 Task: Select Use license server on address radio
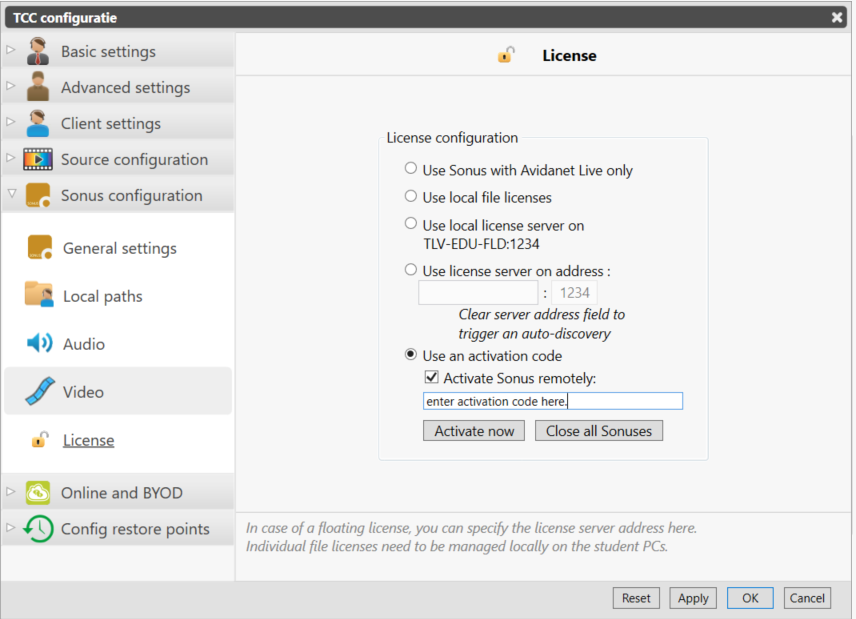coord(411,270)
